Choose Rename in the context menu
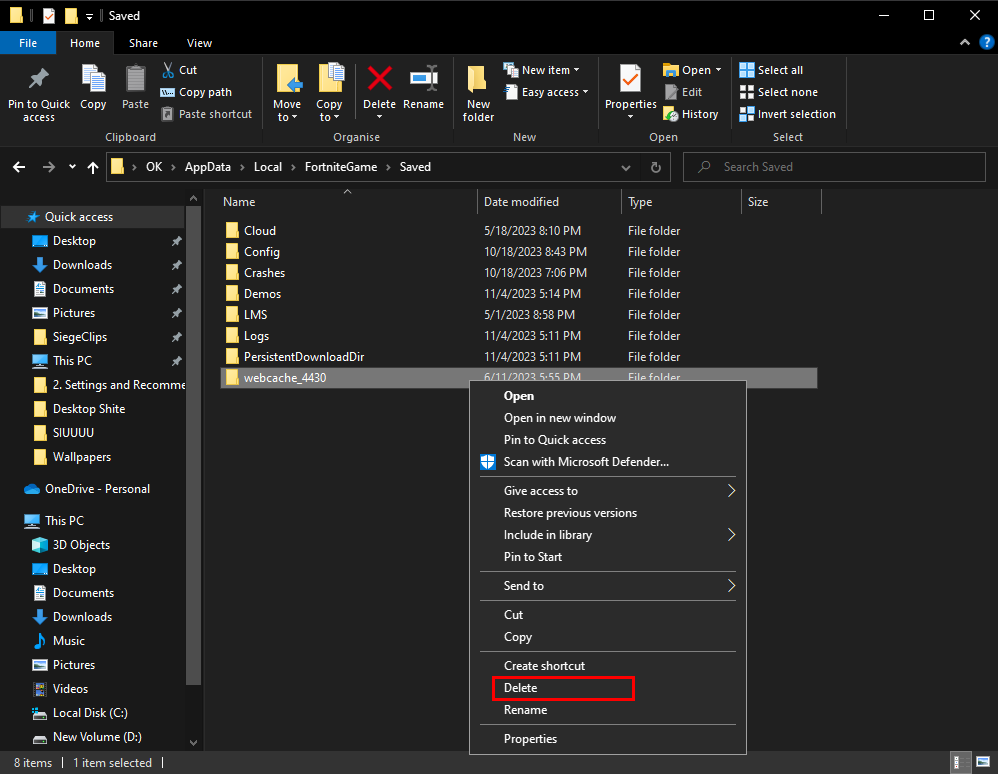Image resolution: width=998 pixels, height=774 pixels. (x=608, y=710)
